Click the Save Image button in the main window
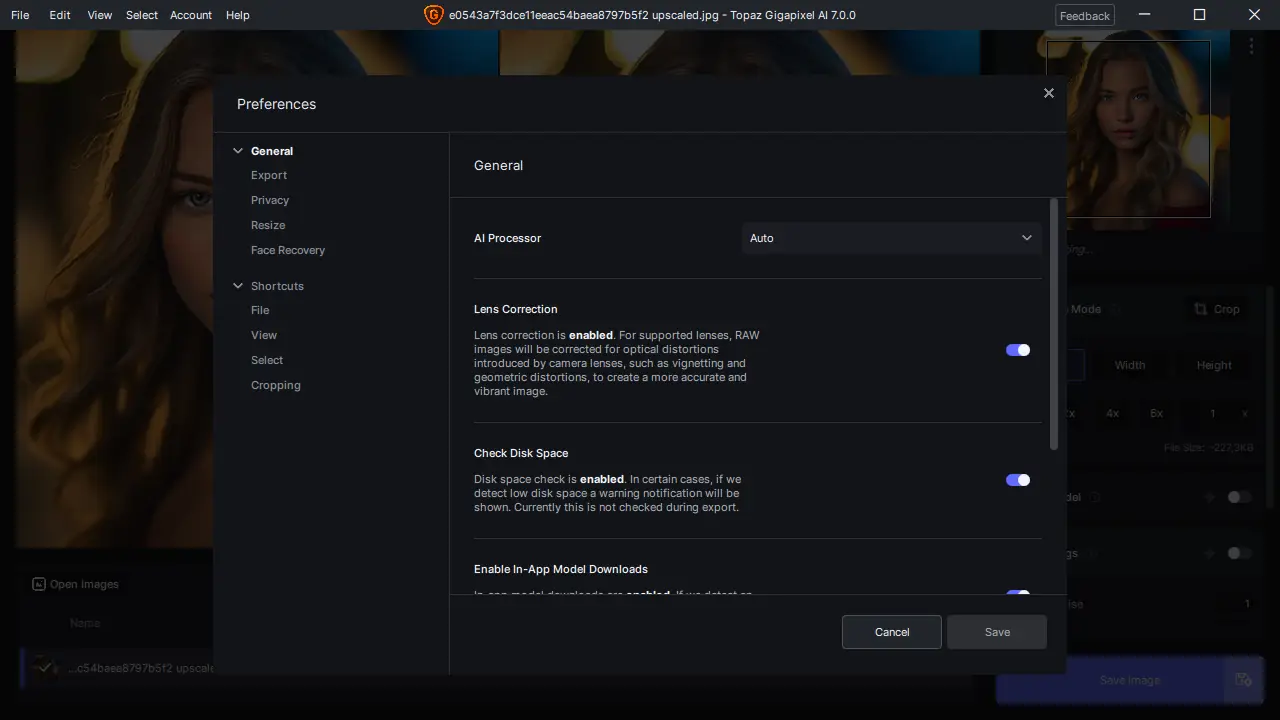 [x=1130, y=680]
